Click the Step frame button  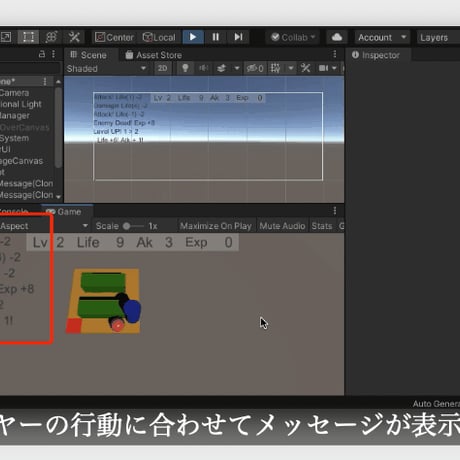238,37
